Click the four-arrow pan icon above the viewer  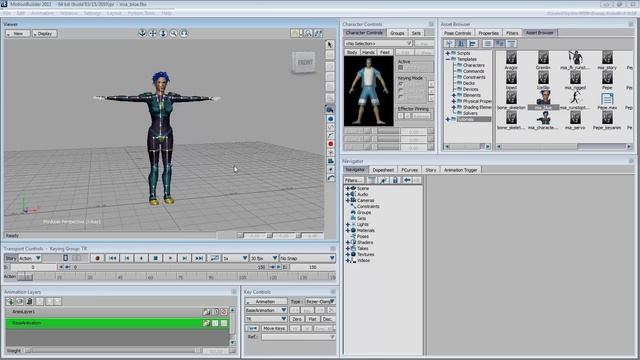click(x=153, y=33)
